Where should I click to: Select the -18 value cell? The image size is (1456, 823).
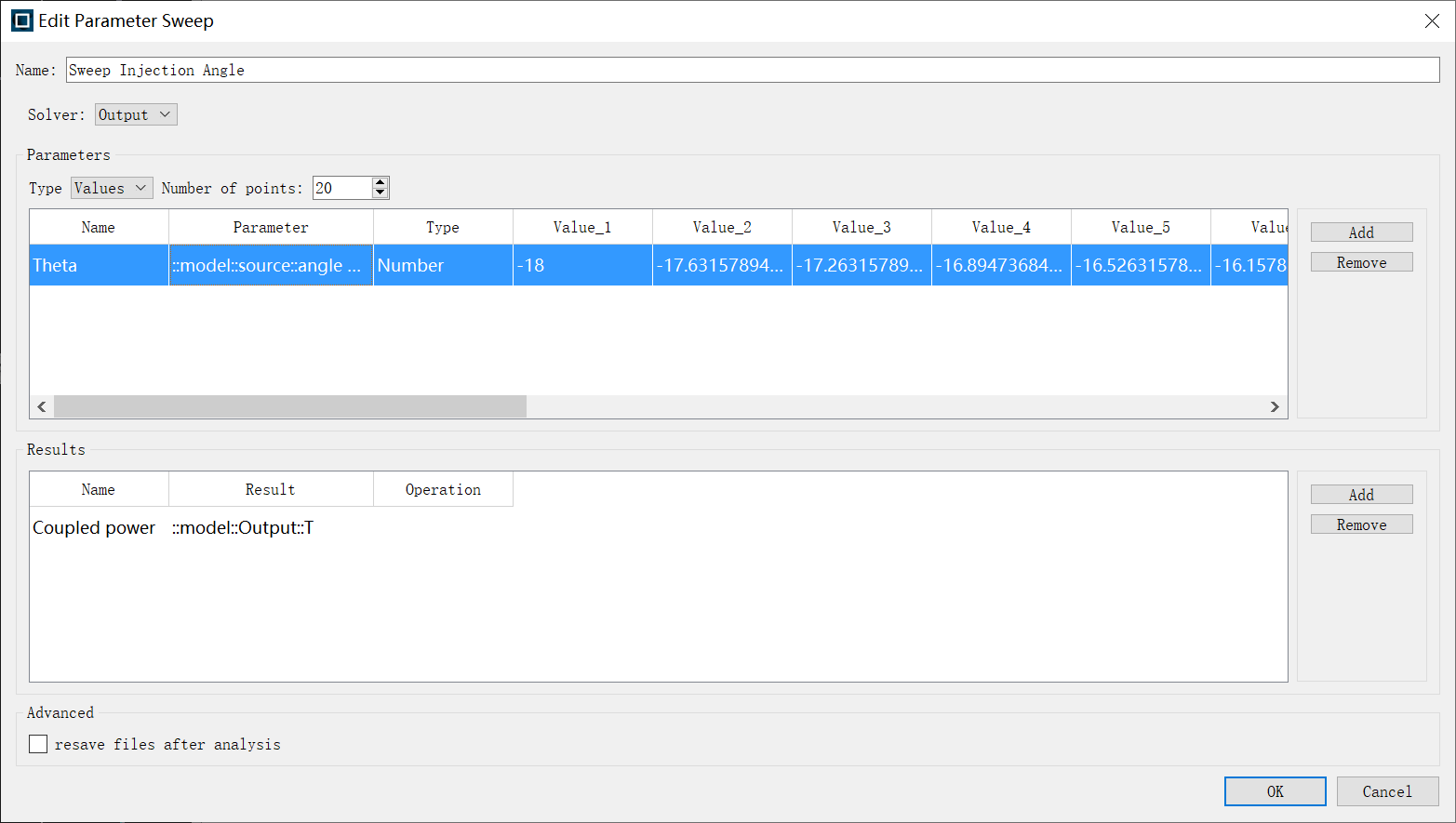pyautogui.click(x=582, y=265)
